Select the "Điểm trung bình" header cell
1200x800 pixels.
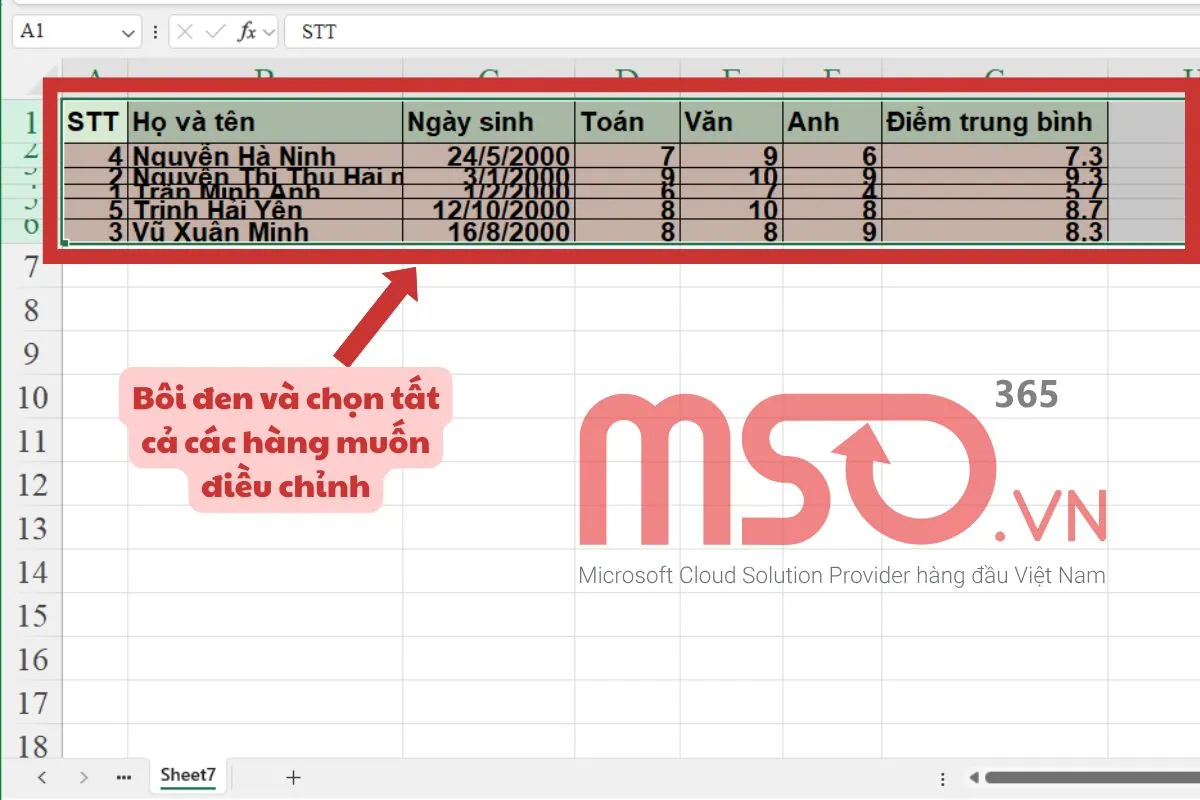pos(994,122)
